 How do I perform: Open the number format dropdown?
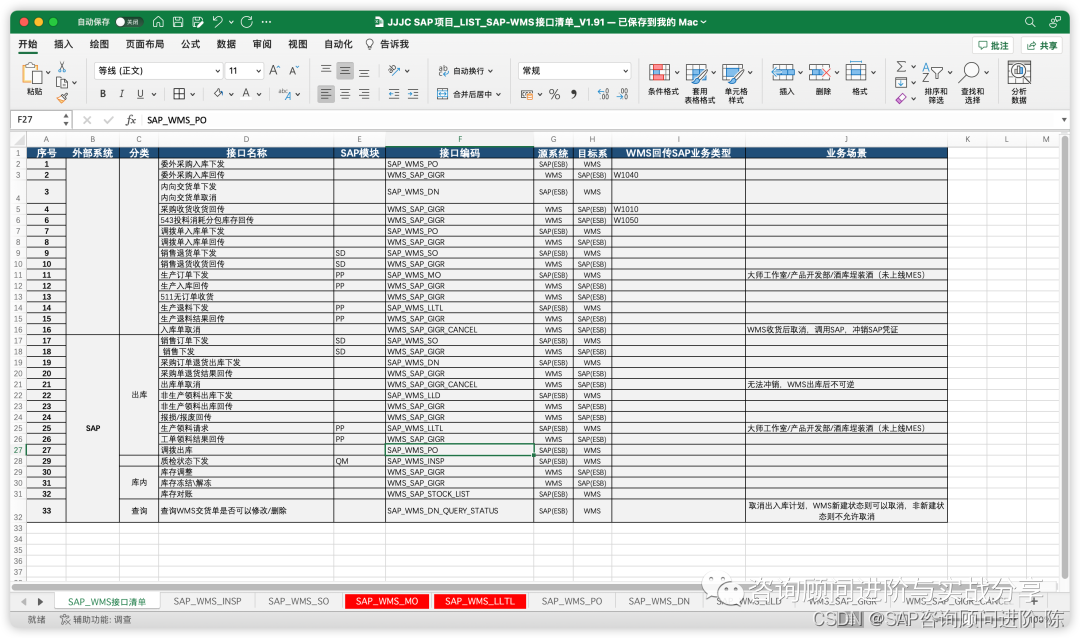click(x=625, y=70)
